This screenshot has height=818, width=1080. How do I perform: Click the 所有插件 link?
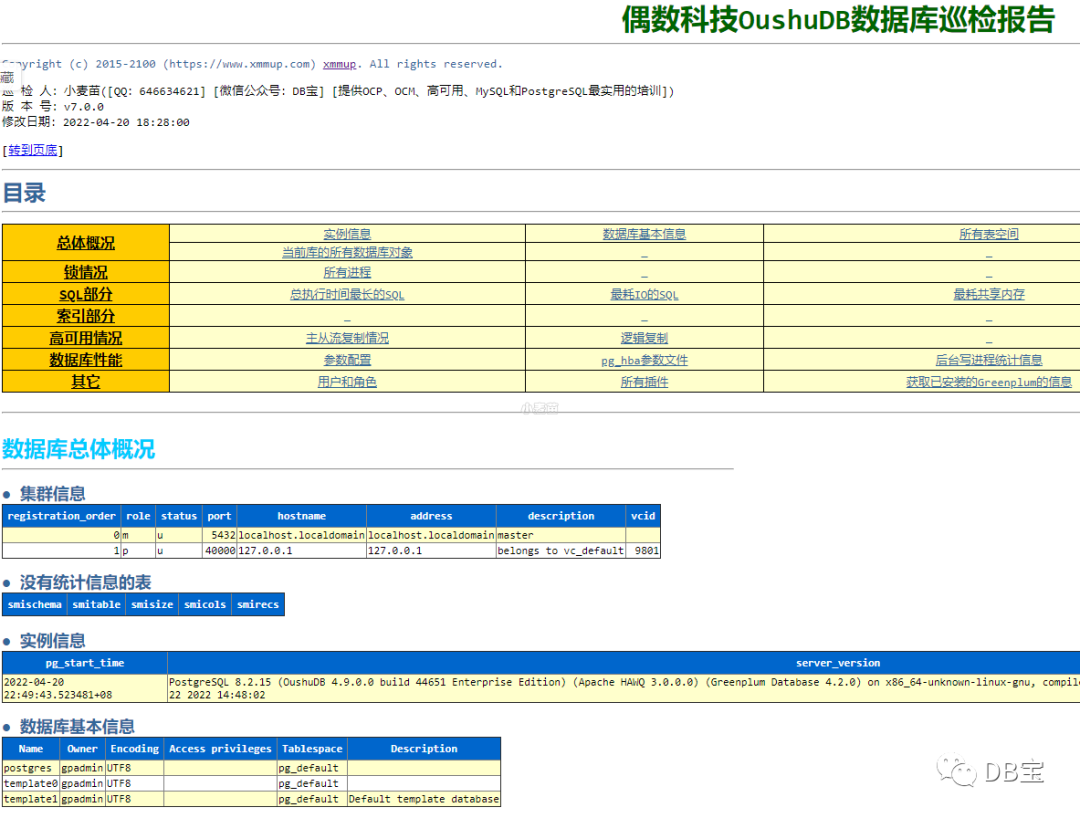(644, 382)
